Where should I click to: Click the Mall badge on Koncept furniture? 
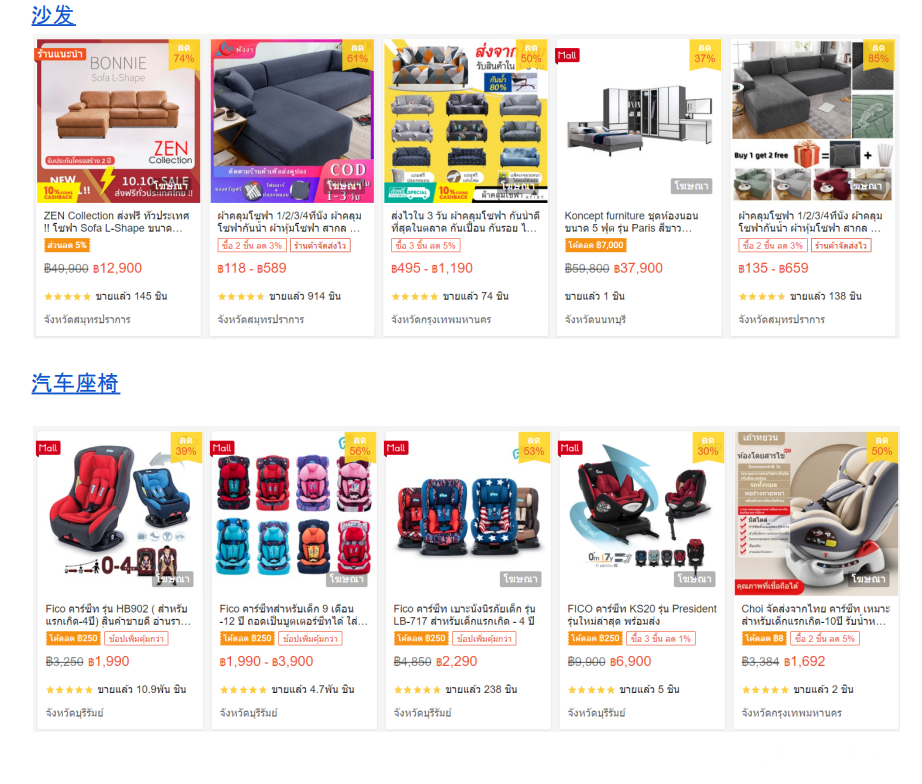pos(567,55)
